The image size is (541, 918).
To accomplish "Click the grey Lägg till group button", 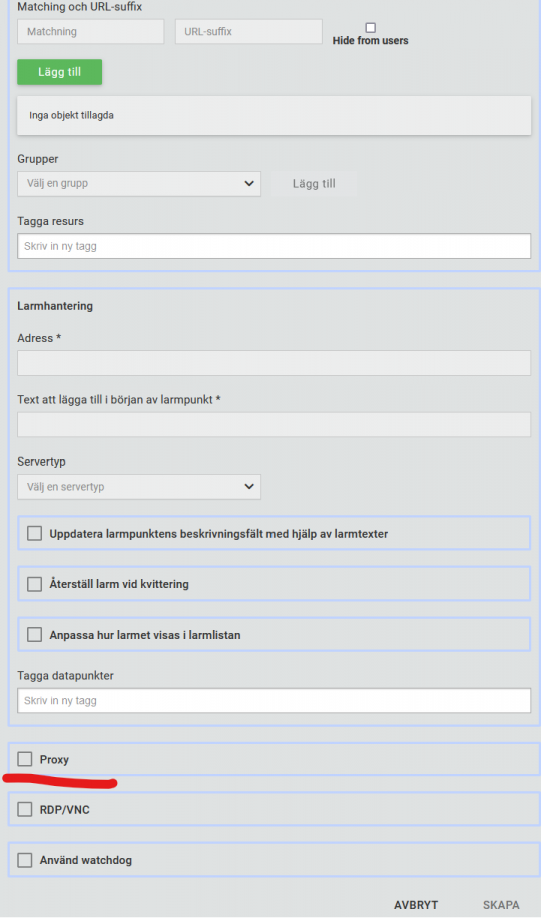I will click(x=314, y=184).
